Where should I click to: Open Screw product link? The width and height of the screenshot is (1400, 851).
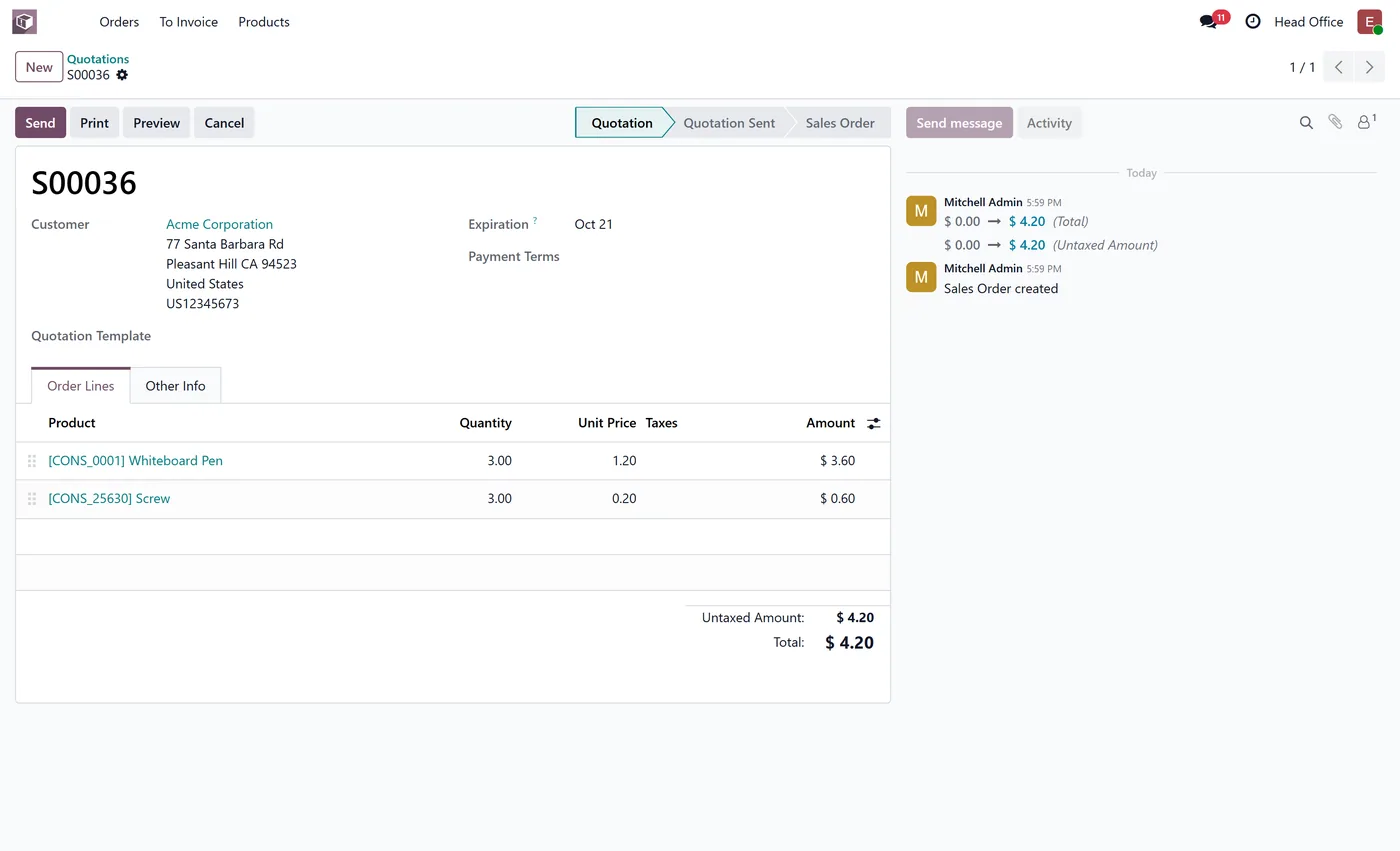click(x=109, y=499)
